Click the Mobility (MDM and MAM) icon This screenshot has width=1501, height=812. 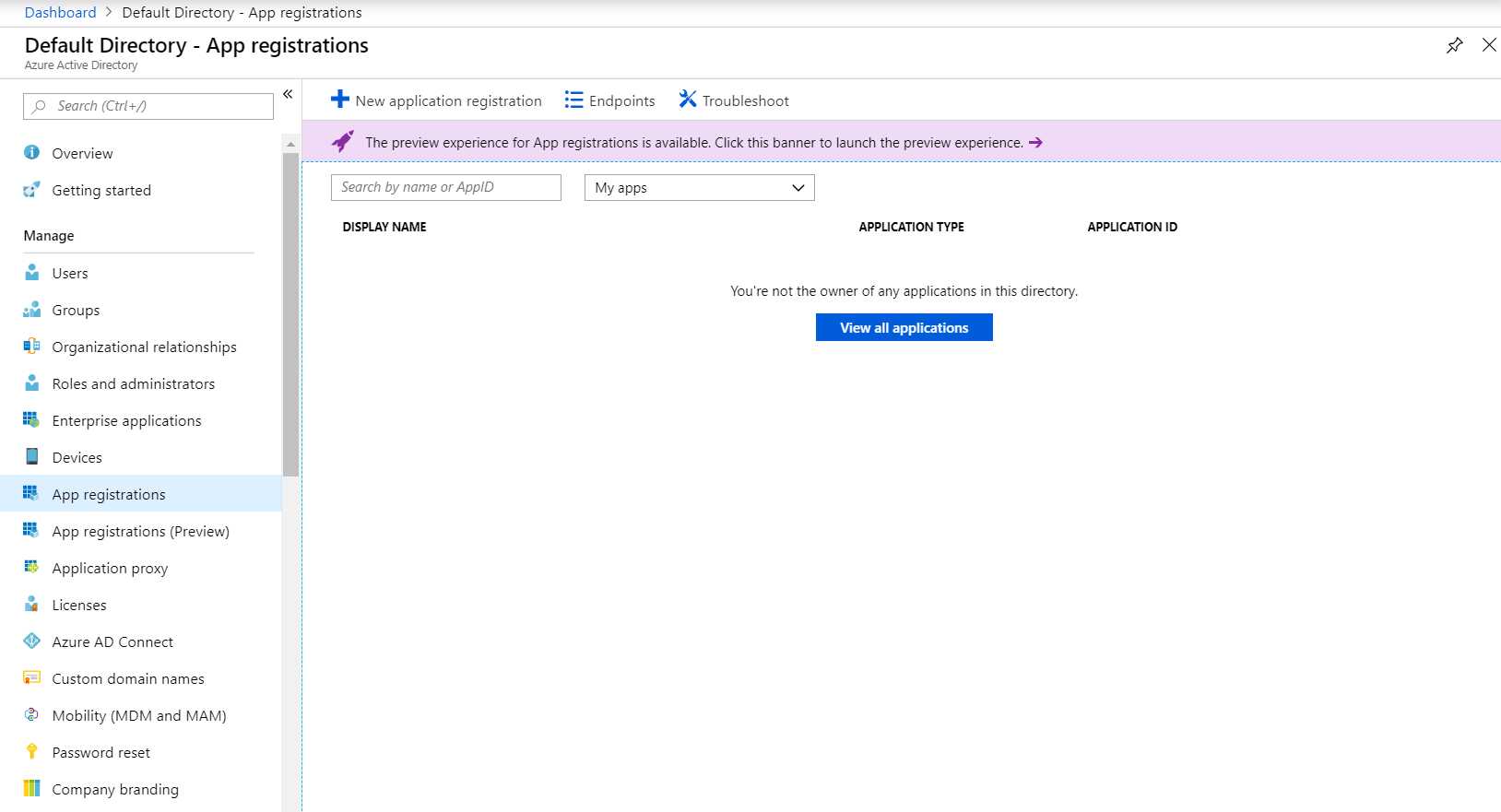pyautogui.click(x=31, y=715)
